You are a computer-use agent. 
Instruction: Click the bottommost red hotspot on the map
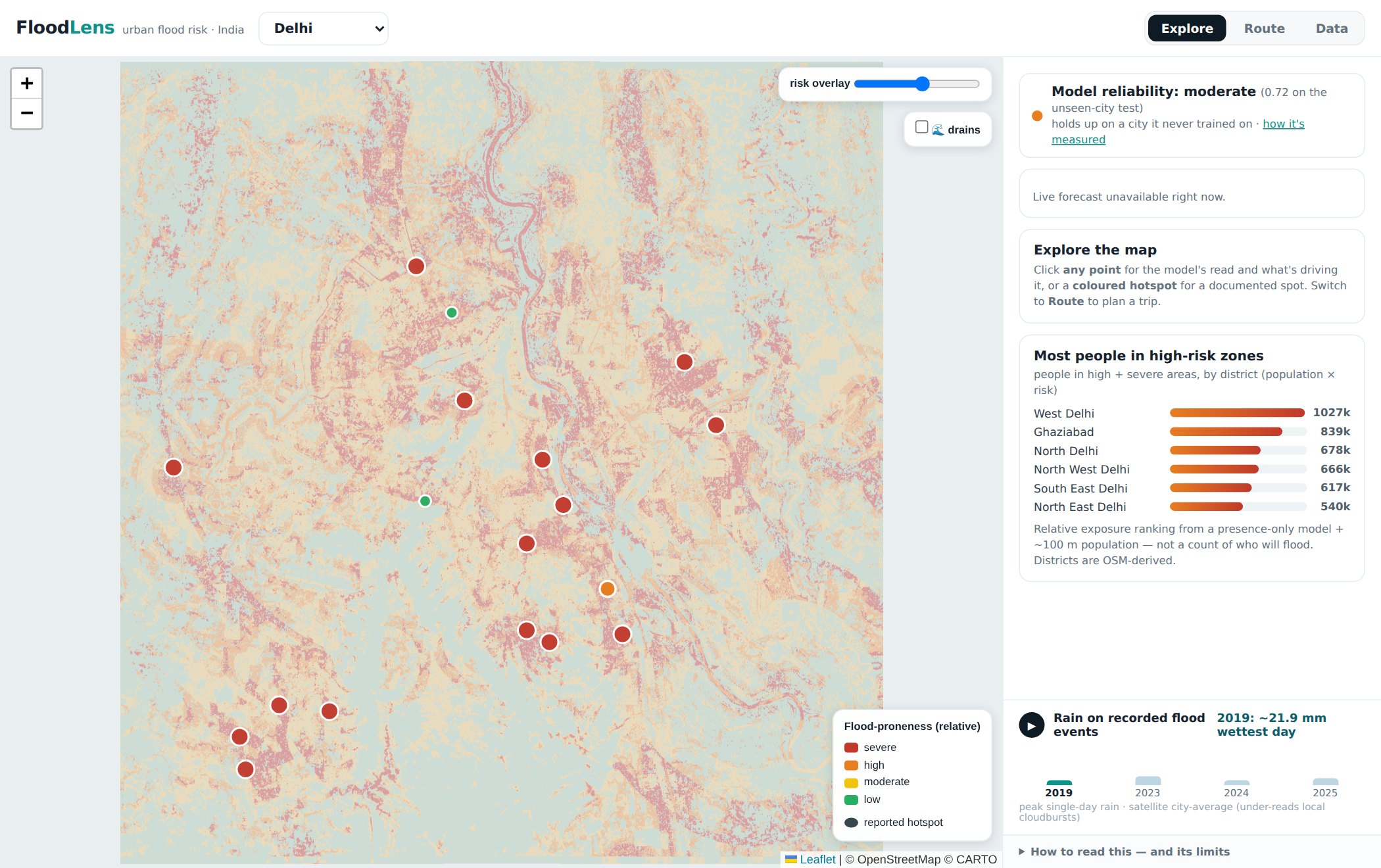[245, 769]
